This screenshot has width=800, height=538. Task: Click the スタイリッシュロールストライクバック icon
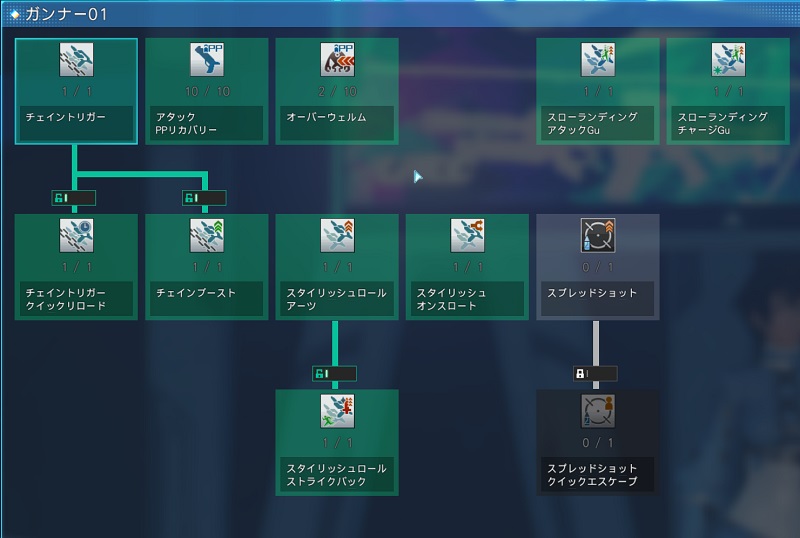click(x=337, y=411)
